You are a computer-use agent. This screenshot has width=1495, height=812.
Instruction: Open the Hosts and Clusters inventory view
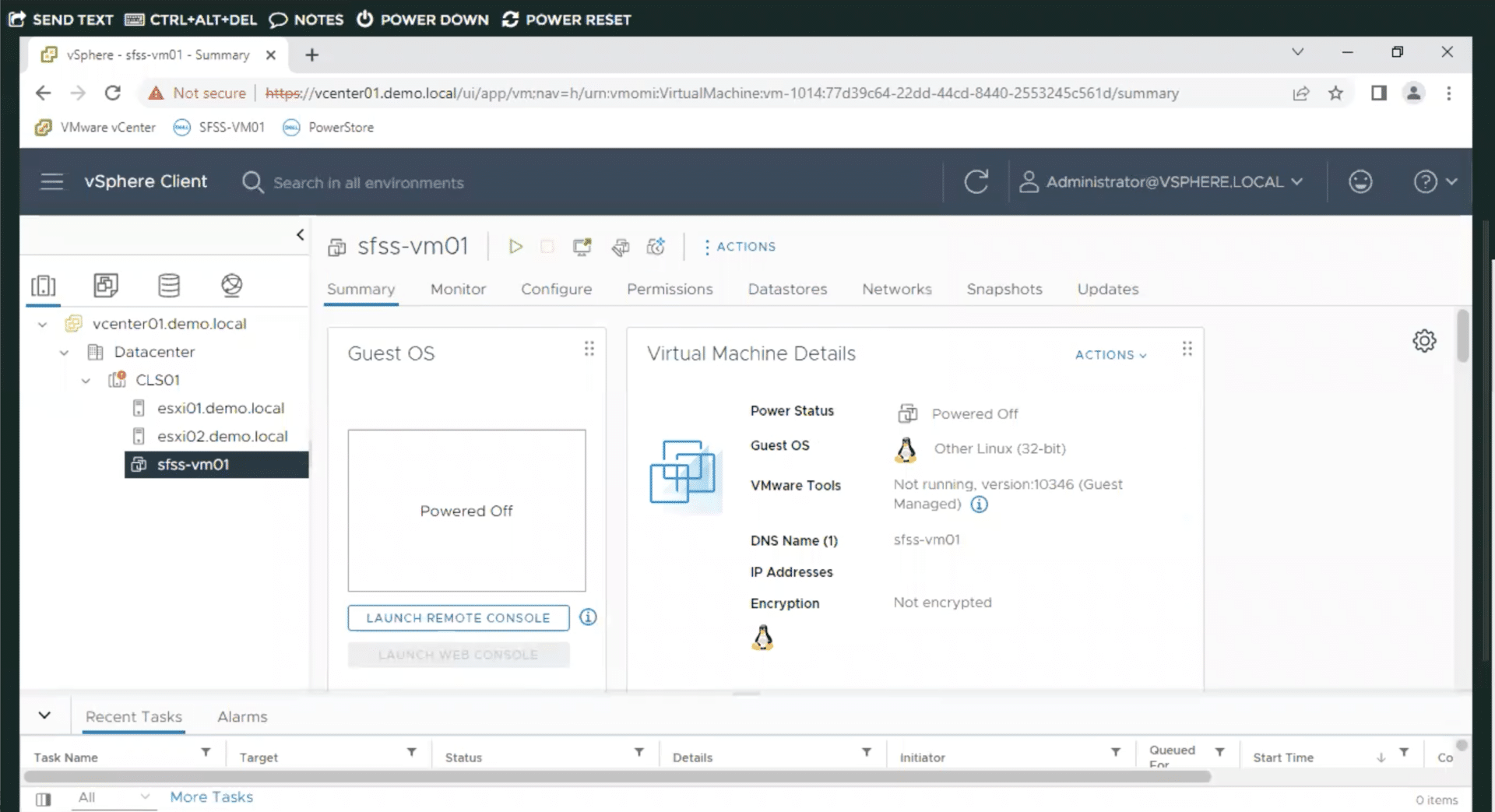coord(44,286)
